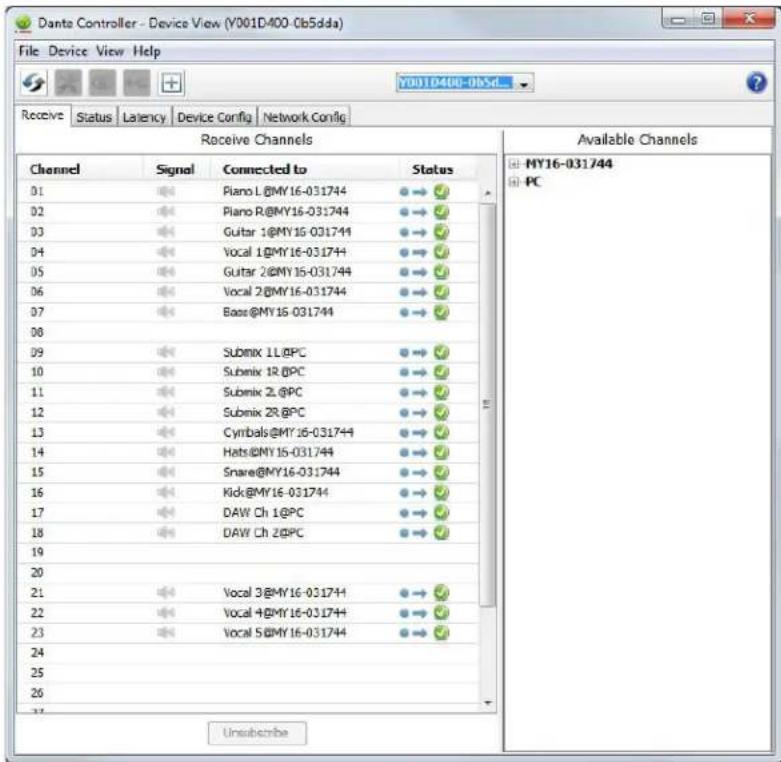Click green status check for Submix 1L
The width and height of the screenshot is (781, 762).
[x=441, y=352]
